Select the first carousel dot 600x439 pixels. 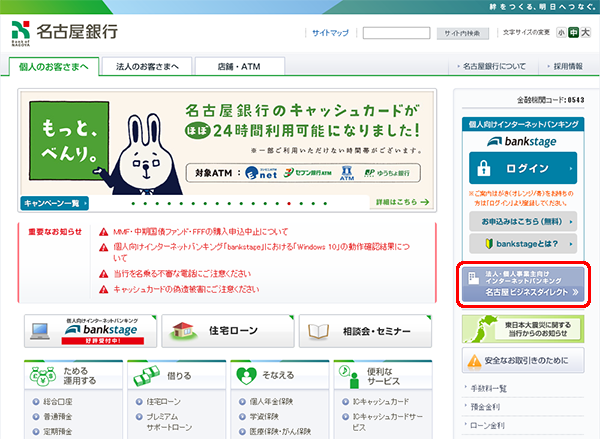pyautogui.click(x=133, y=204)
